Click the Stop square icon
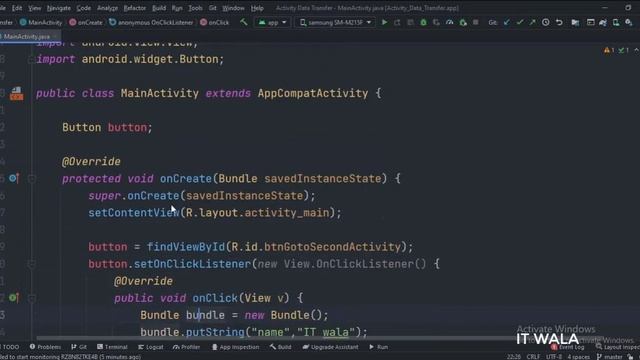640x360 pixels. pos(476,22)
